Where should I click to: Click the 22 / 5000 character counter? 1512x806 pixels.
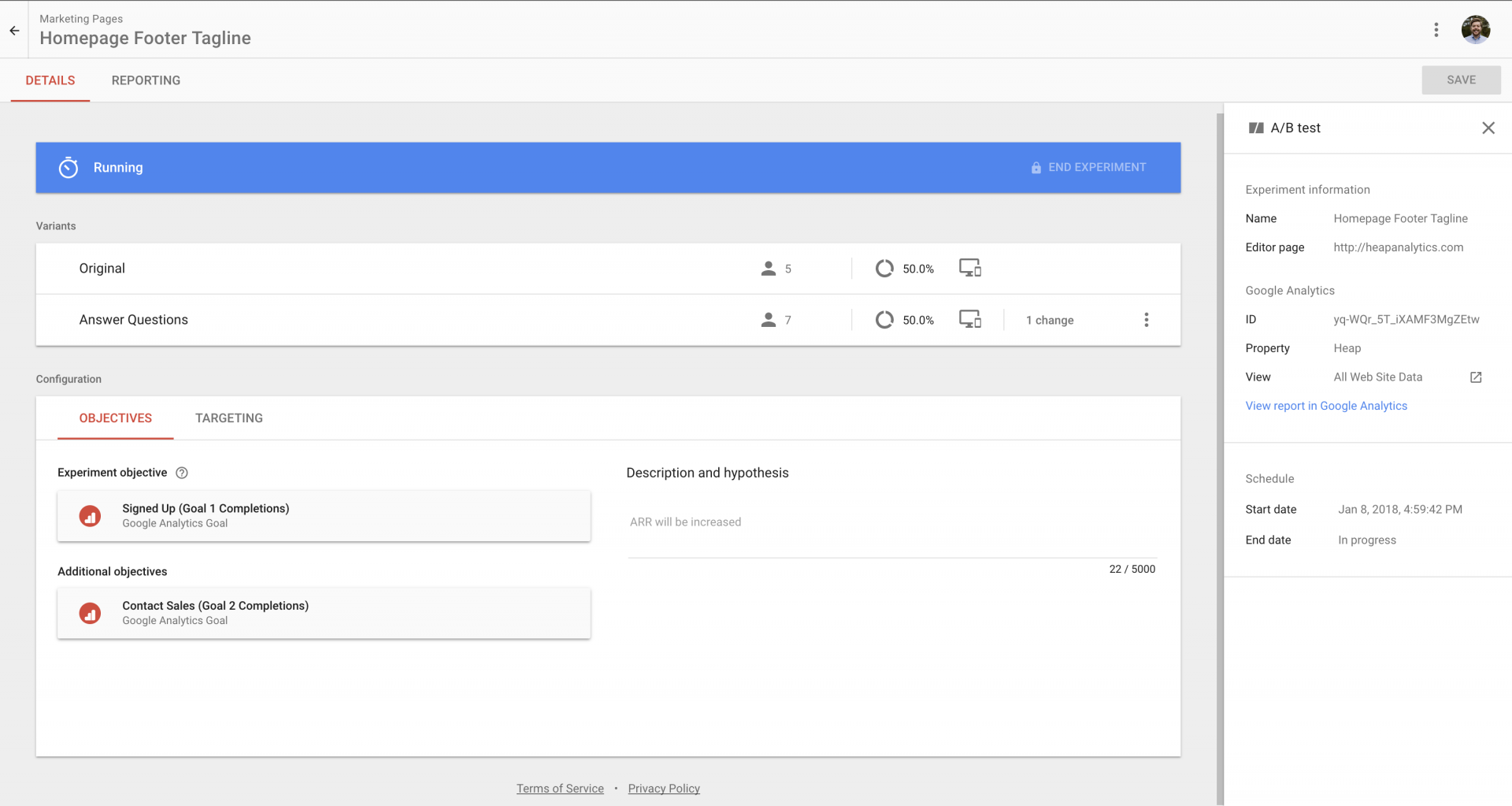pyautogui.click(x=1132, y=569)
